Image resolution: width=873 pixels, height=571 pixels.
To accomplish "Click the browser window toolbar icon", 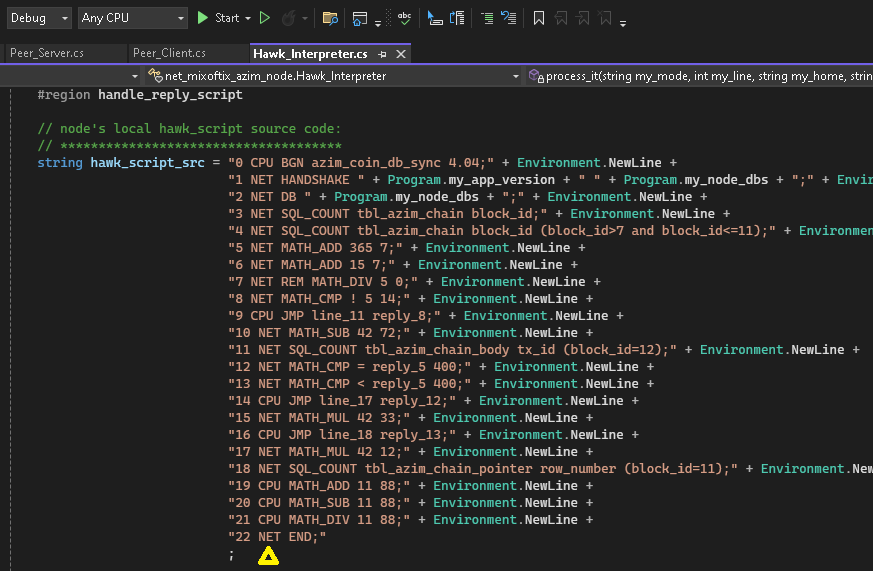I will (360, 18).
